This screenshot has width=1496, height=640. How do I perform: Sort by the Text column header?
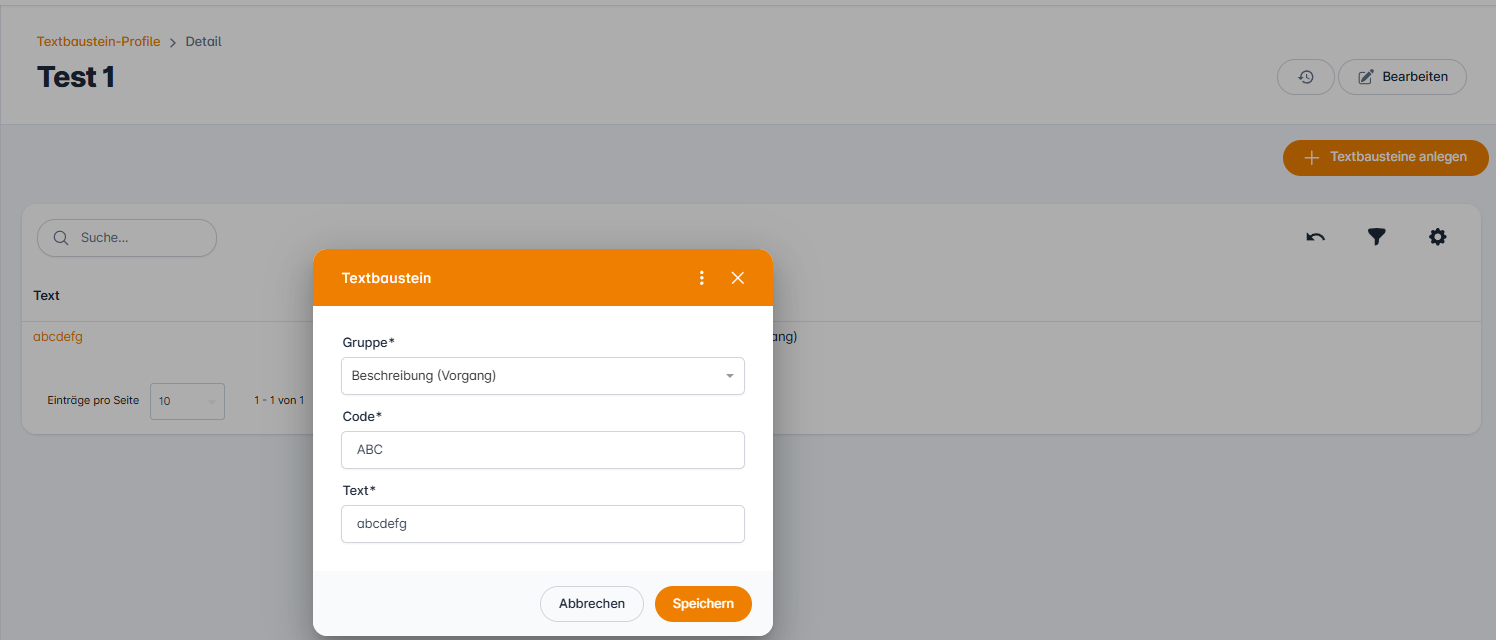click(47, 295)
